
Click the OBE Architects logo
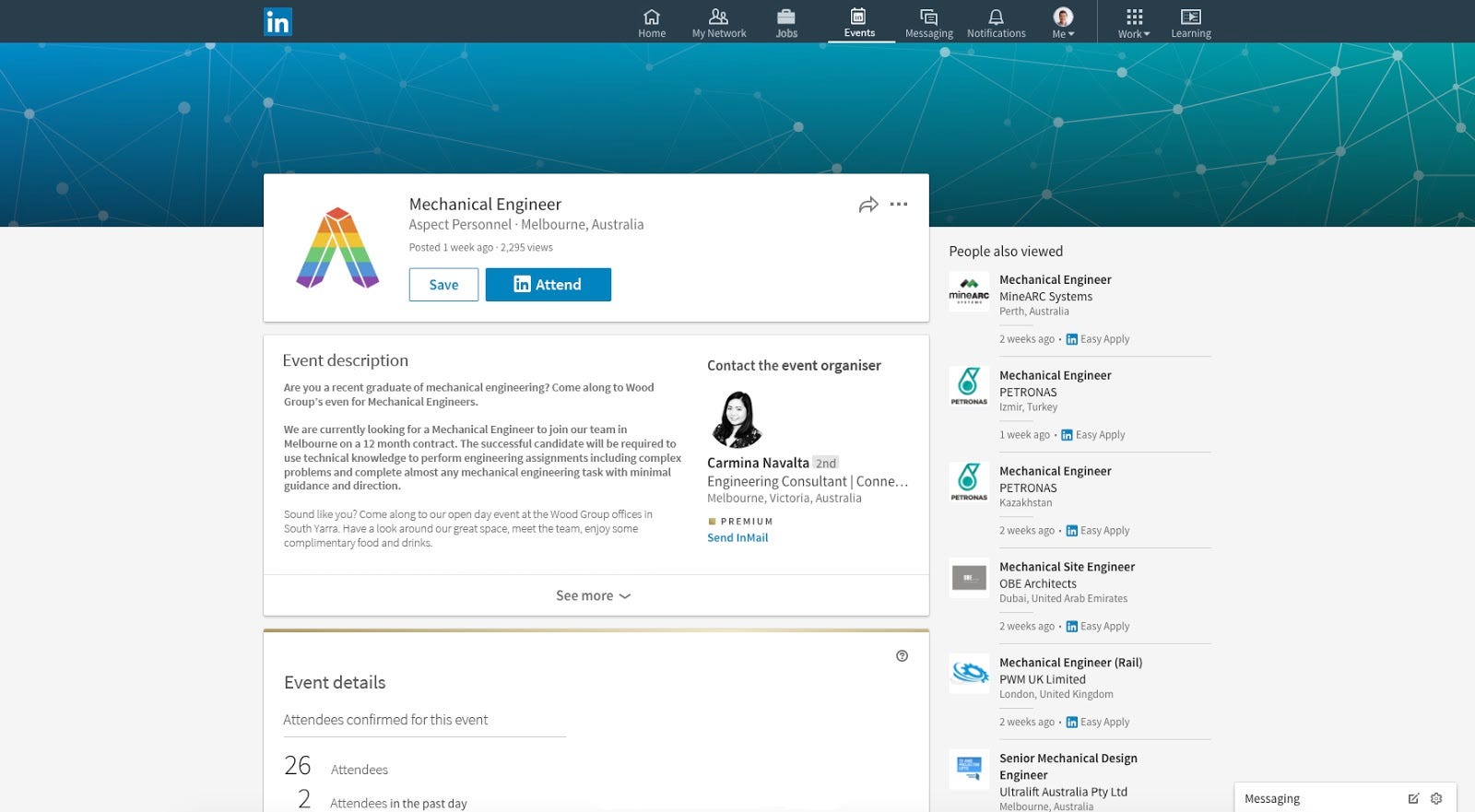pos(969,579)
